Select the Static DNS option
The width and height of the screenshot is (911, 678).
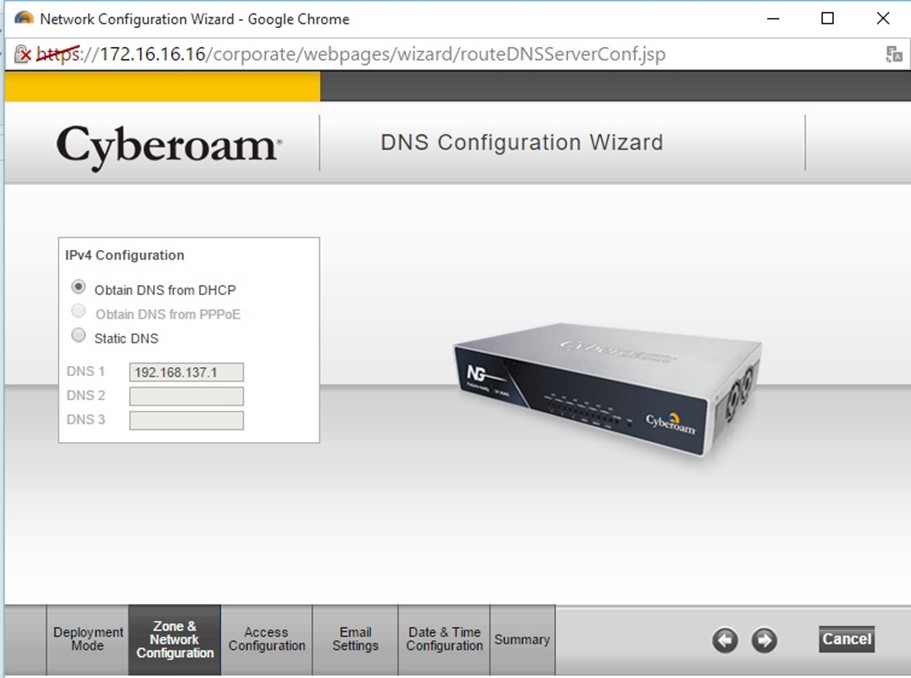coord(78,335)
